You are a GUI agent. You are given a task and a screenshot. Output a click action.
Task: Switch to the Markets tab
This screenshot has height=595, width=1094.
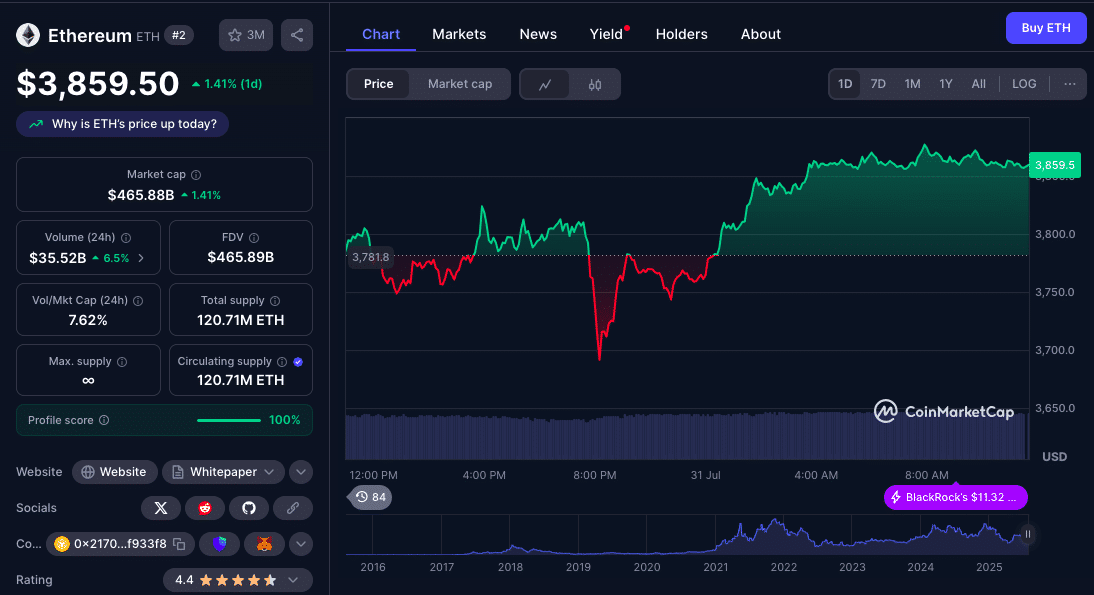459,33
